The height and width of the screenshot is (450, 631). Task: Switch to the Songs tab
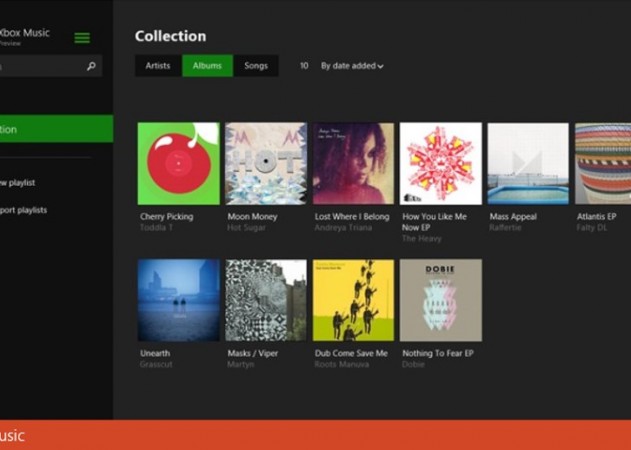[x=256, y=66]
